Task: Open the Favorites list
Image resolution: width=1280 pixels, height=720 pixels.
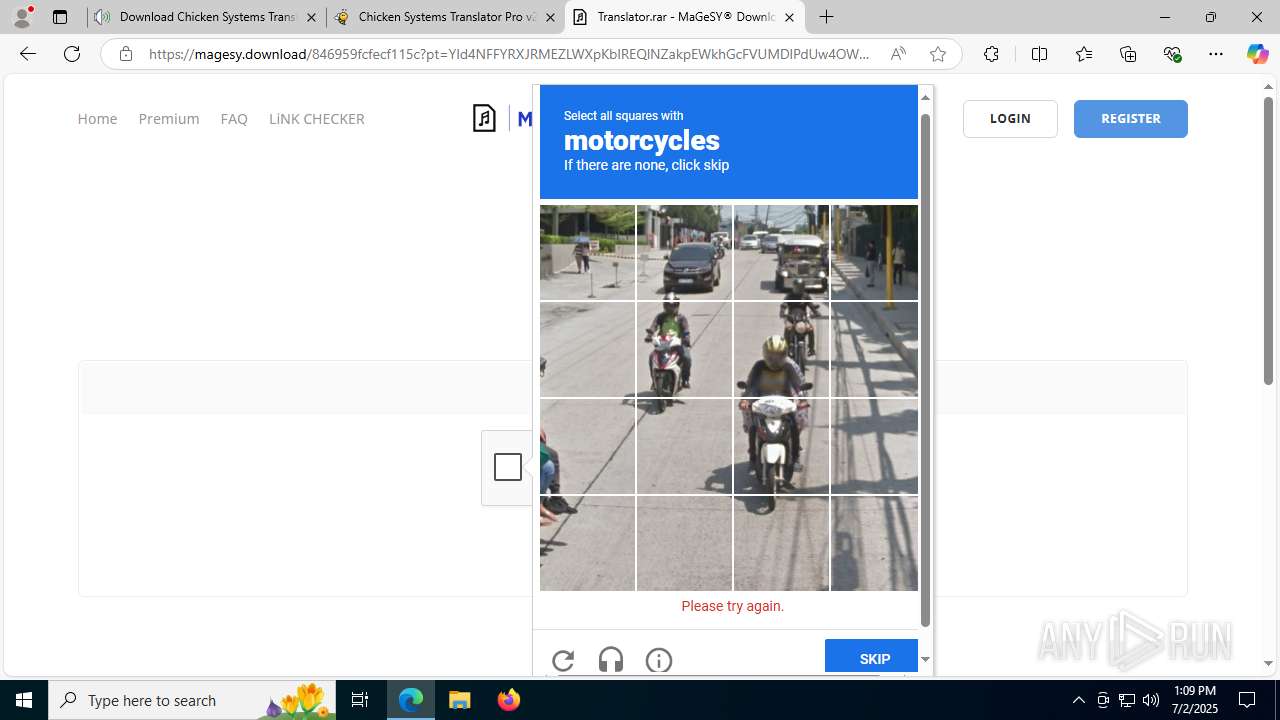Action: (1083, 54)
